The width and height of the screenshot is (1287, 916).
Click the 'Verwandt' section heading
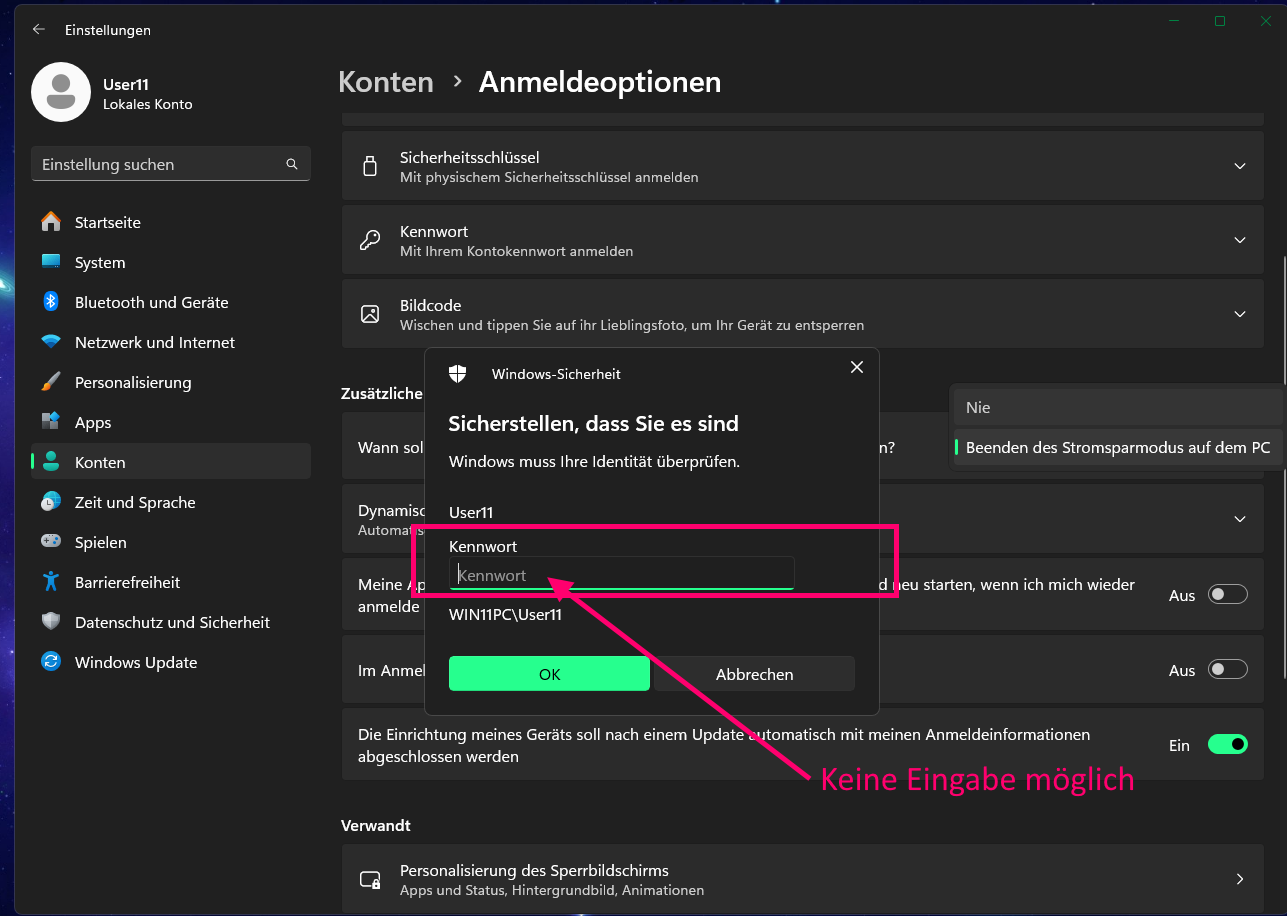(376, 825)
